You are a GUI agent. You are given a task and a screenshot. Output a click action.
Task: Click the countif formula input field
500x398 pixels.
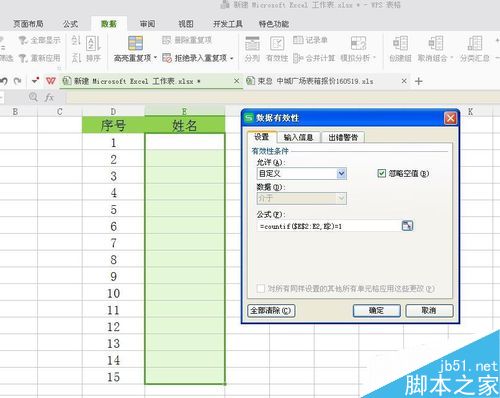pyautogui.click(x=329, y=226)
